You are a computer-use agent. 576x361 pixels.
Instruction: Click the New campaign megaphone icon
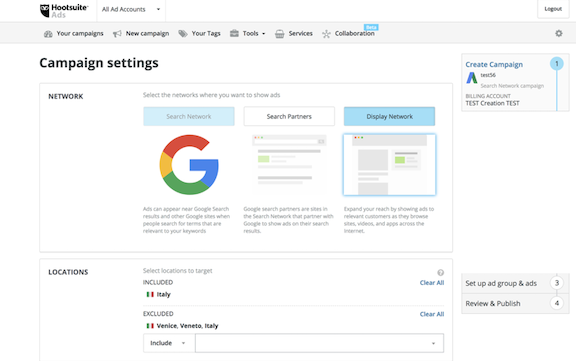[117, 34]
